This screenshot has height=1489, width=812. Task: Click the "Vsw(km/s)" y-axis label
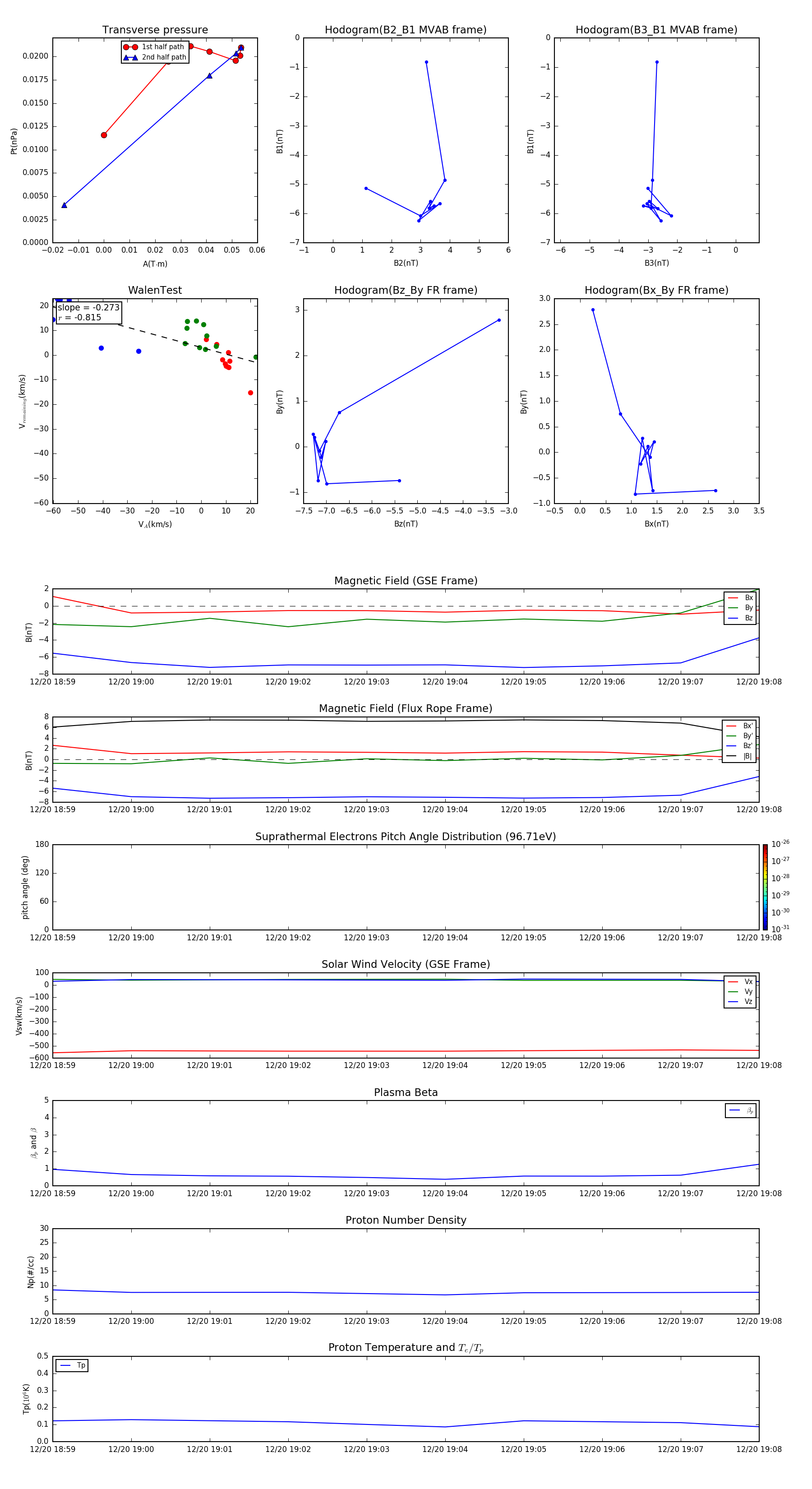[19, 1016]
